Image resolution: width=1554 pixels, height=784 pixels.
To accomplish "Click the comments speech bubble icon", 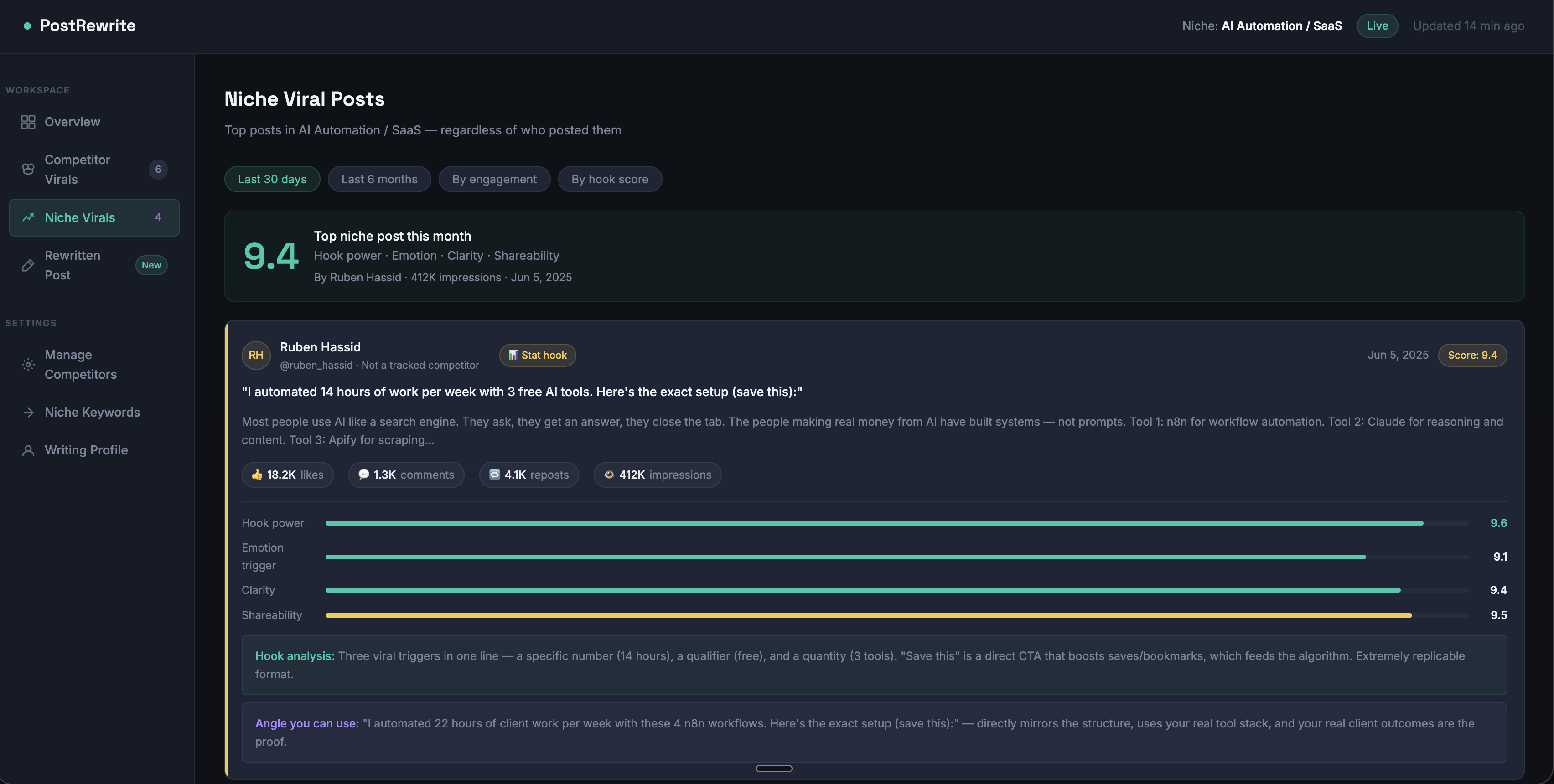I will click(x=364, y=475).
